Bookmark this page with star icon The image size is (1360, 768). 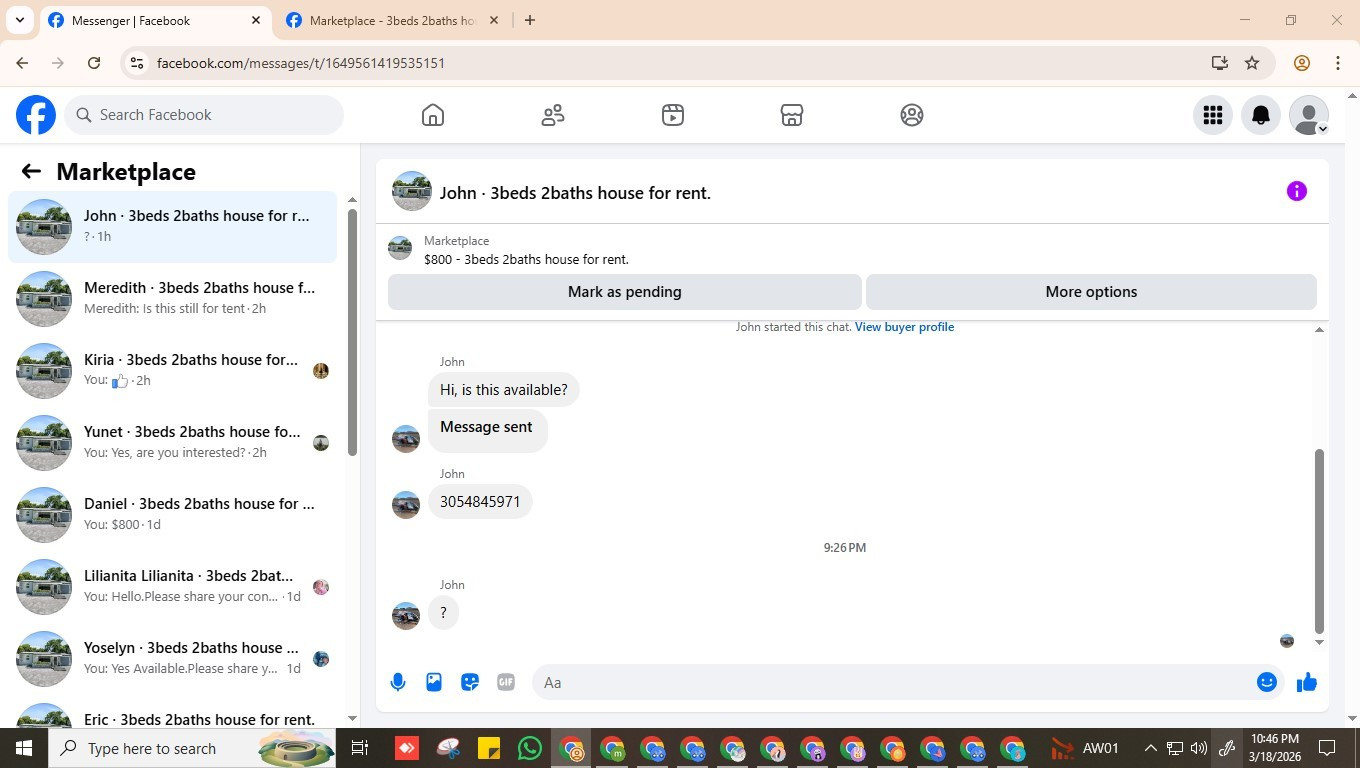(x=1252, y=63)
